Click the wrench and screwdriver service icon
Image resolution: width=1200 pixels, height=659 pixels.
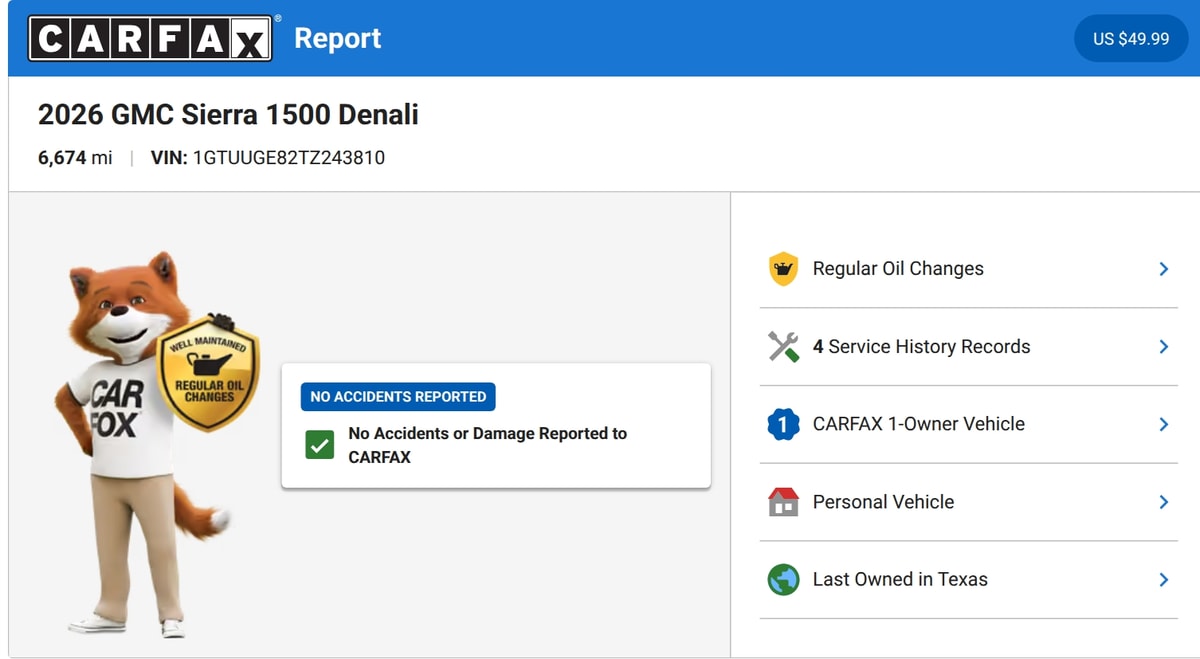click(783, 347)
